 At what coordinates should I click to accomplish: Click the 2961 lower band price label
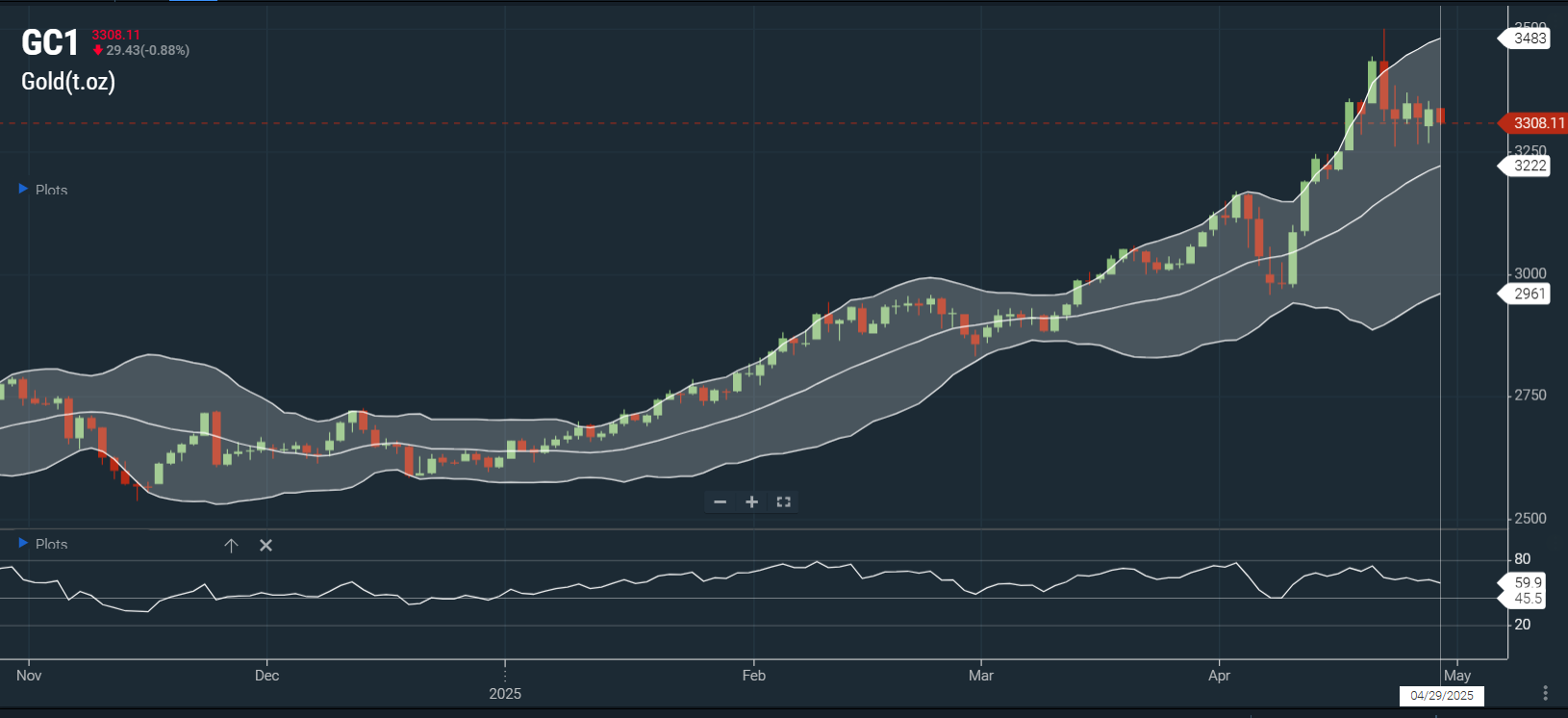[1529, 294]
